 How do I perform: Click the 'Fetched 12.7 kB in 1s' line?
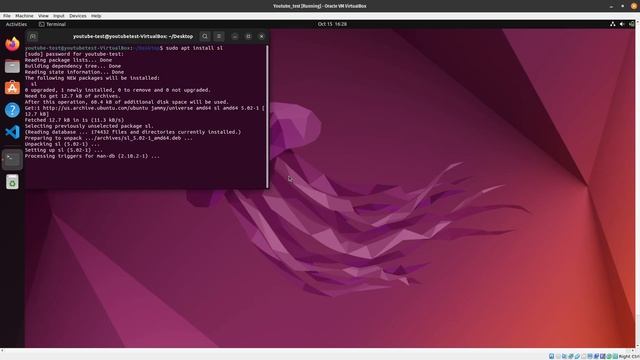click(x=74, y=120)
